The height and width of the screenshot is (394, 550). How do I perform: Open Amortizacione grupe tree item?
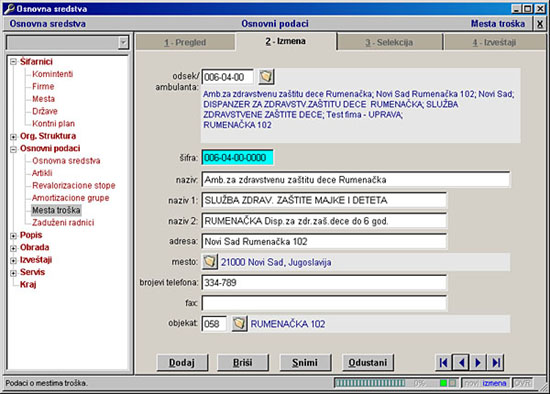coord(71,198)
